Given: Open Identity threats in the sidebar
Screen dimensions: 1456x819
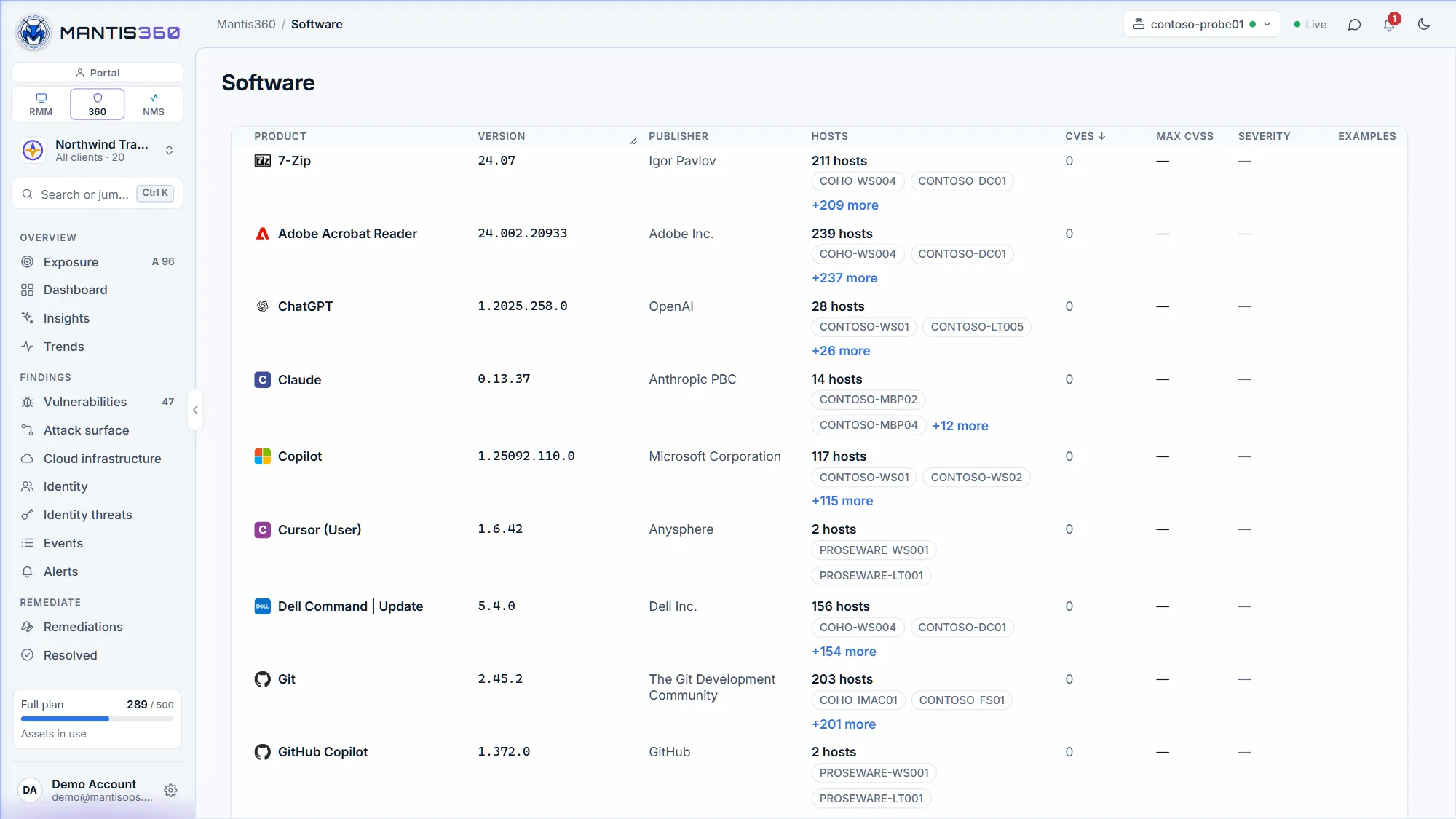Looking at the screenshot, I should pos(98,515).
